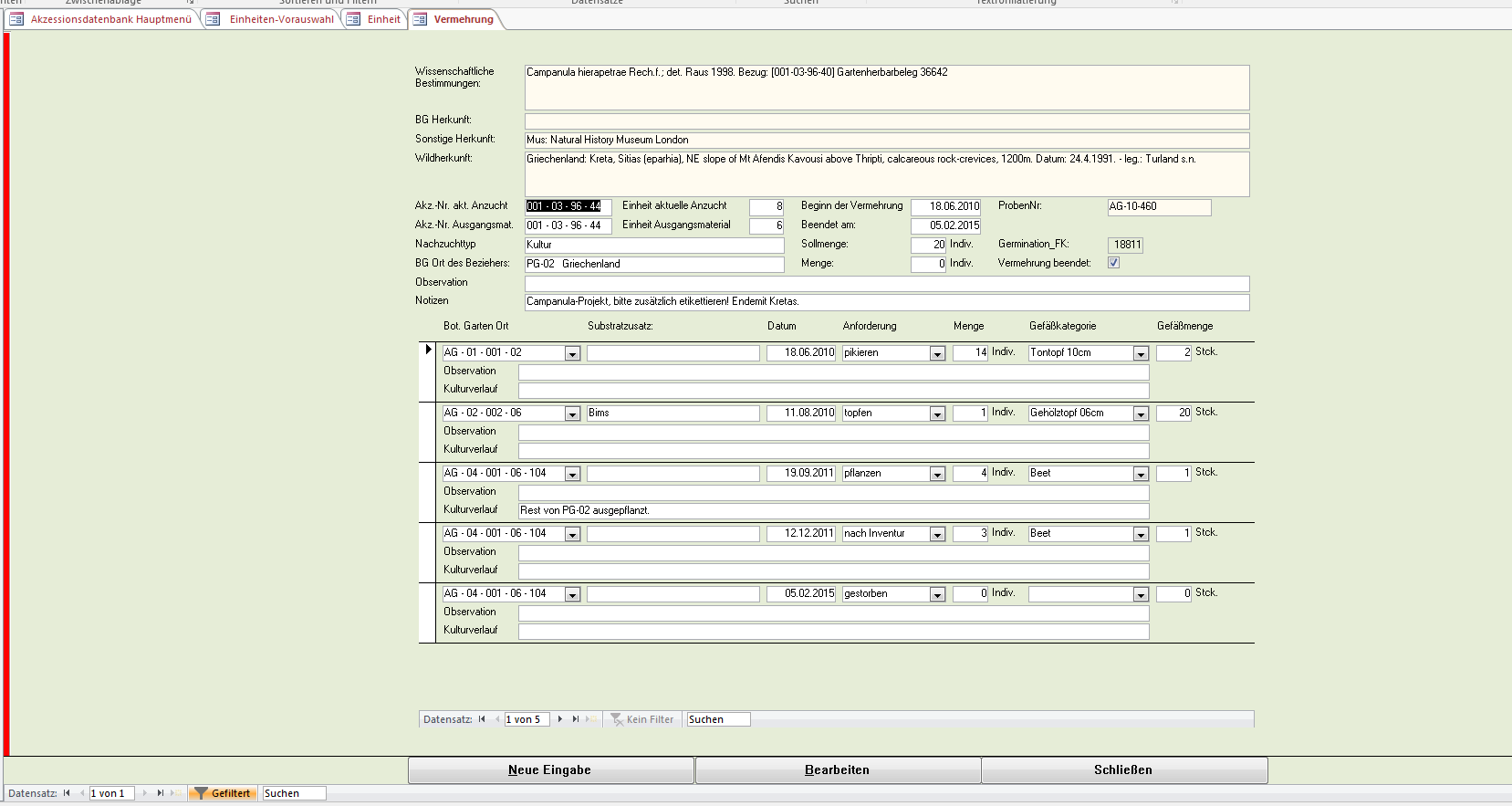Click 'Einheit Ausgangsmaterial' field with 6
The image size is (1512, 806).
766,226
